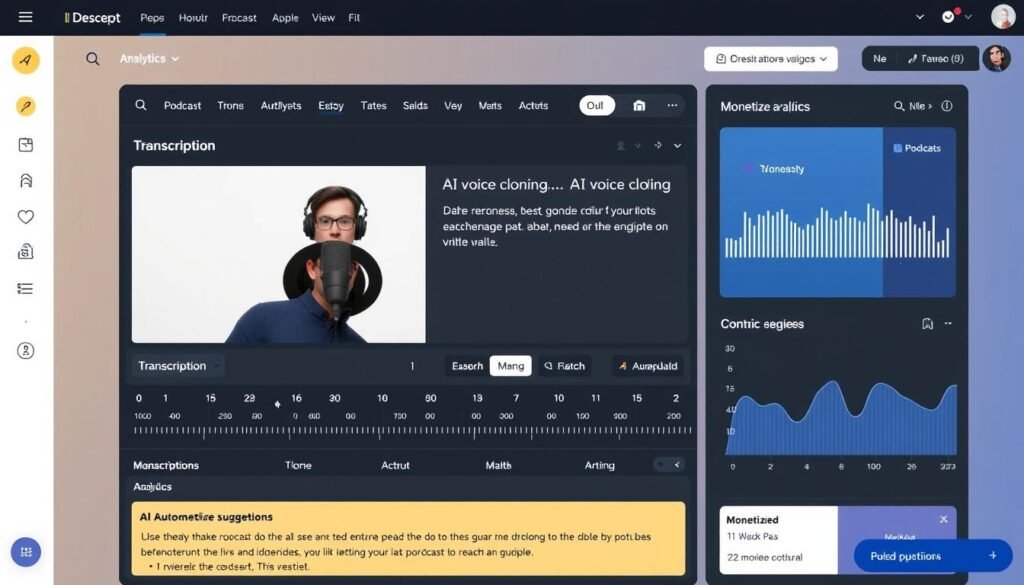Open the Analytics dropdown
Viewport: 1024px width, 585px height.
(x=150, y=58)
